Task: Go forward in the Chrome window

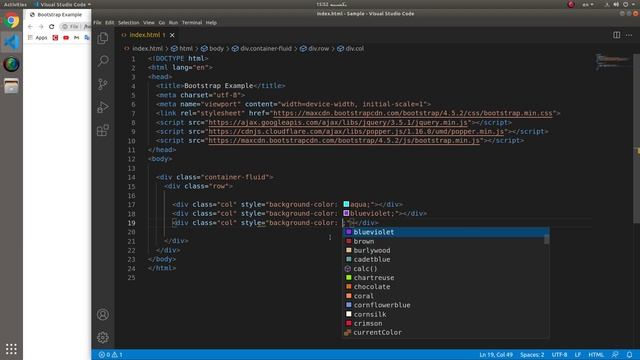Action: pos(41,27)
